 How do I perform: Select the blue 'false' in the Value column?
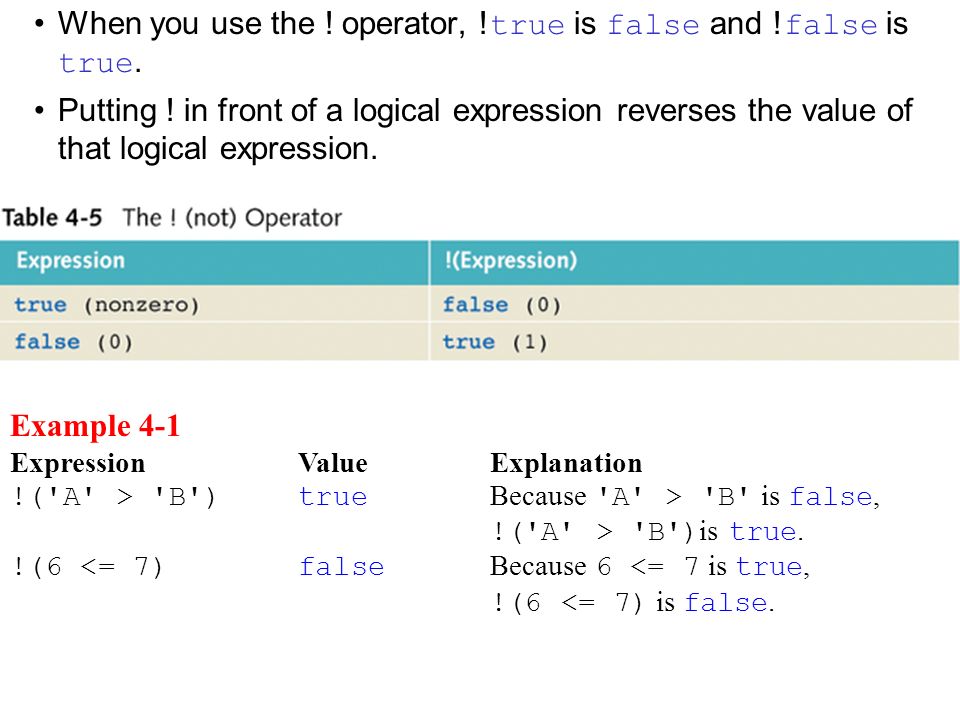pos(342,567)
